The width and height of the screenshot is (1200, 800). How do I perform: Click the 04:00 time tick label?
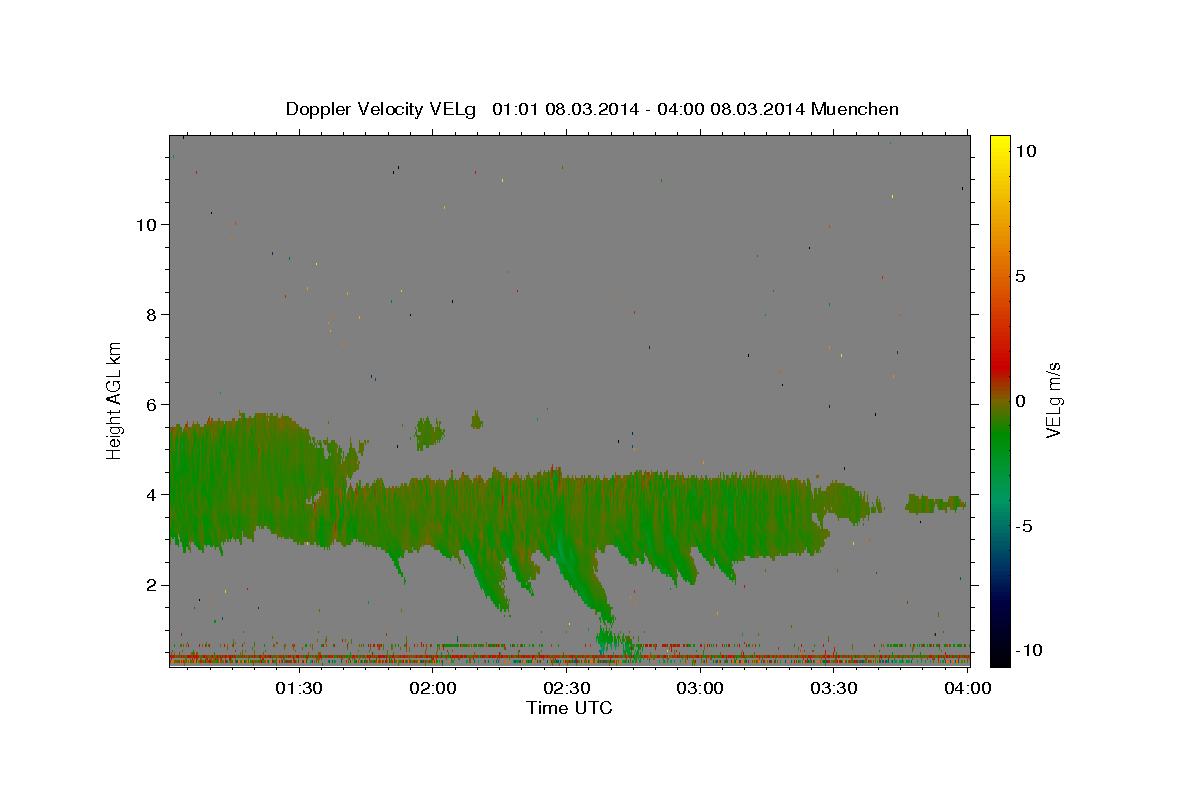tap(967, 688)
